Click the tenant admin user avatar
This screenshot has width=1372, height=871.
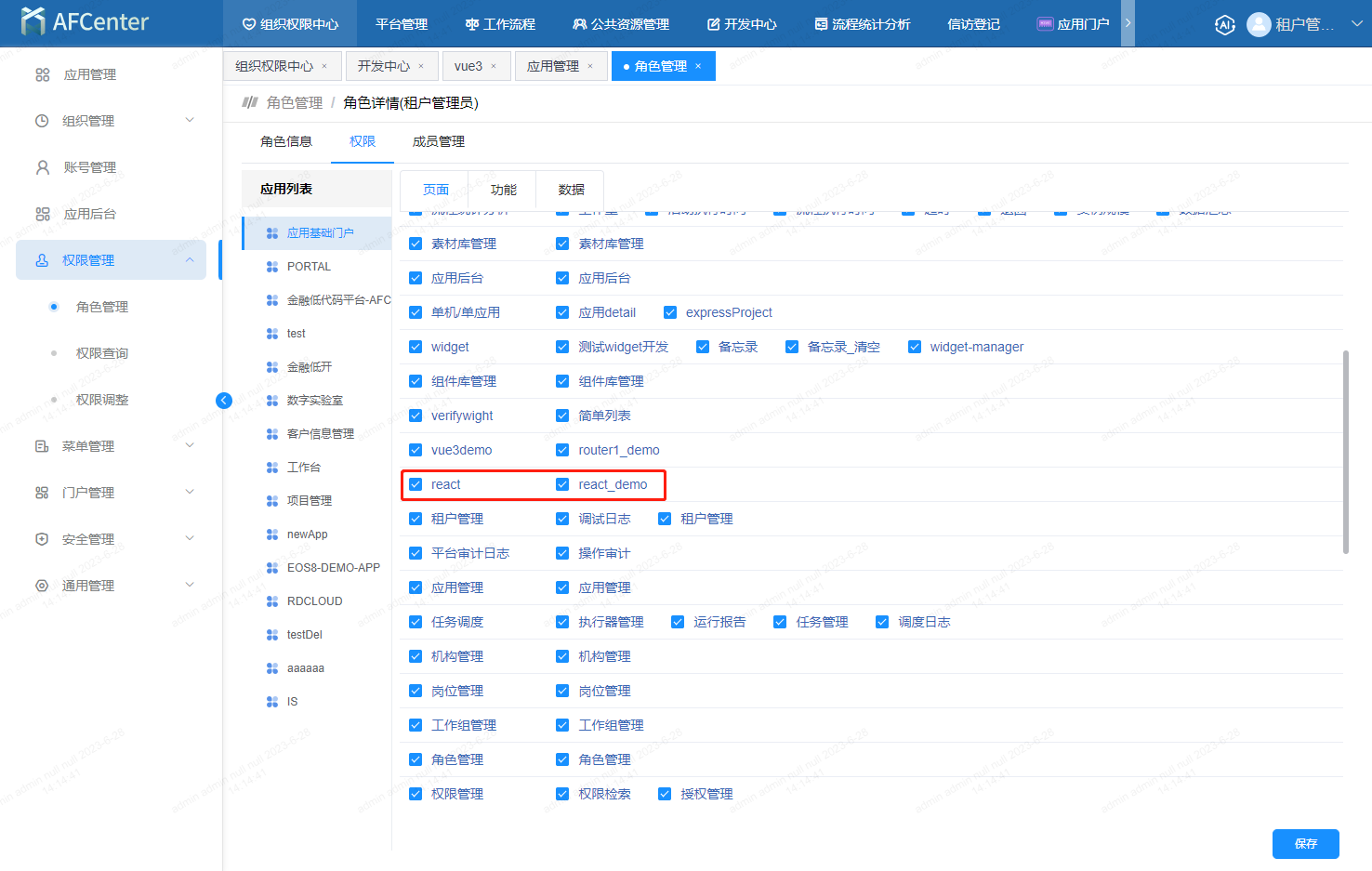1259,25
